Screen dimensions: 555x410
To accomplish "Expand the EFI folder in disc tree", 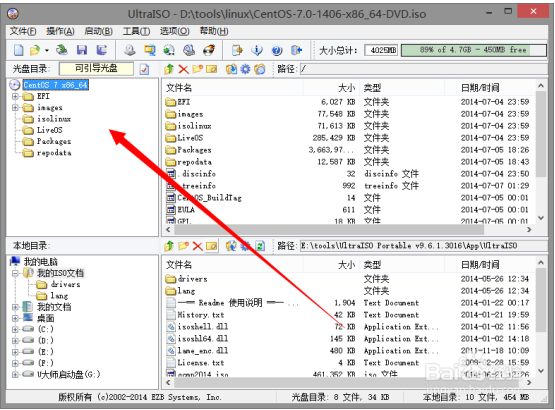I will 15,96.
